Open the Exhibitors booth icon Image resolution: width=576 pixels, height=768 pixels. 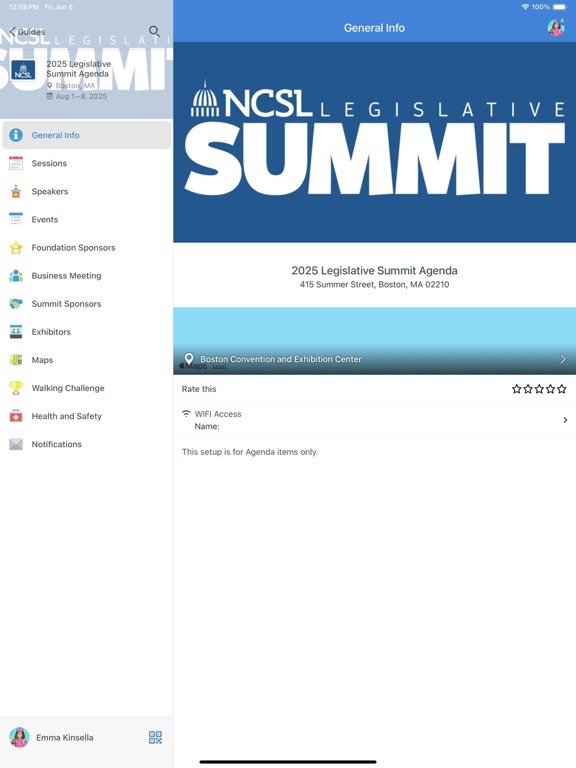[16, 332]
